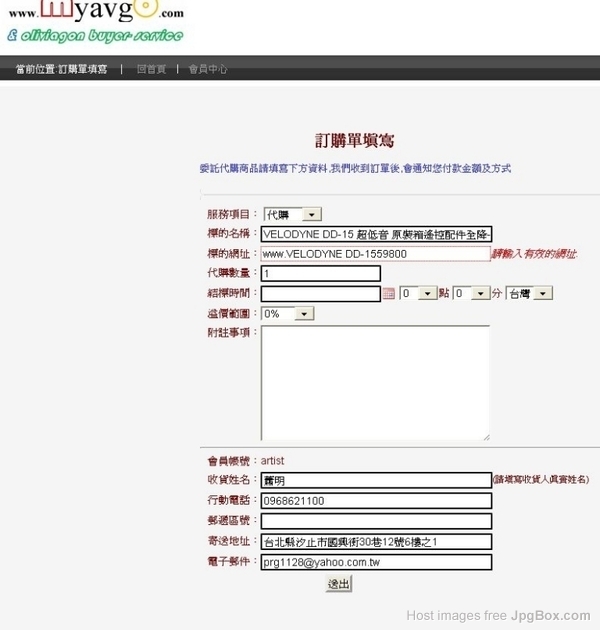The height and width of the screenshot is (630, 600).
Task: Expand the hour dropdown before 點
Action: (x=418, y=294)
